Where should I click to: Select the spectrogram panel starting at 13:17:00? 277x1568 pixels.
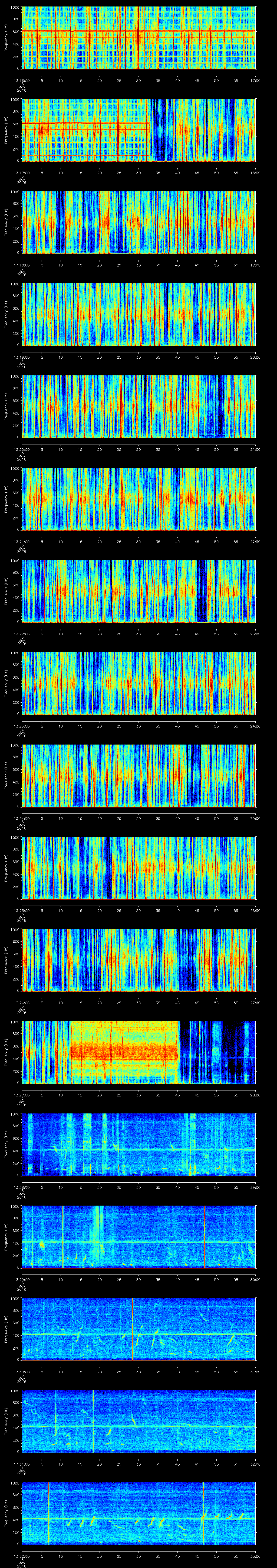click(139, 130)
